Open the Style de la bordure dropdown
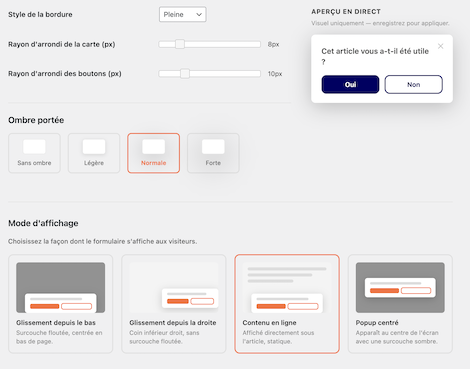 pyautogui.click(x=183, y=14)
